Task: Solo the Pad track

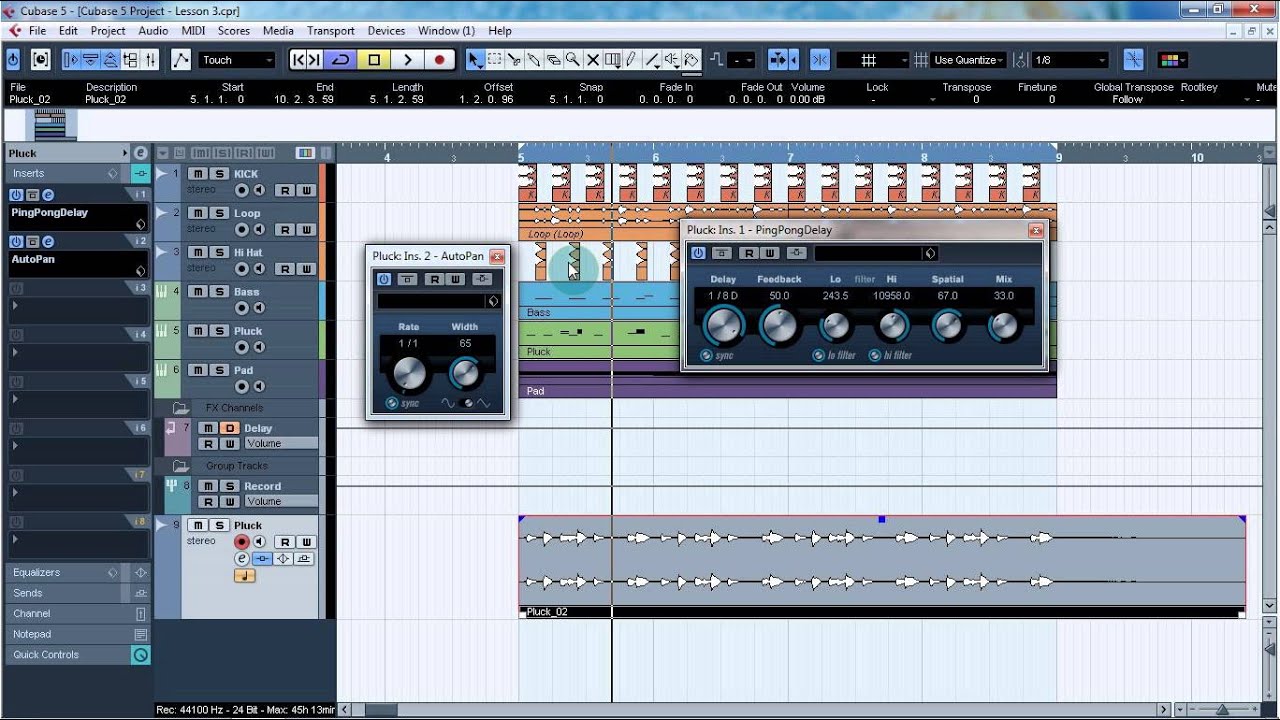Action: tap(220, 370)
